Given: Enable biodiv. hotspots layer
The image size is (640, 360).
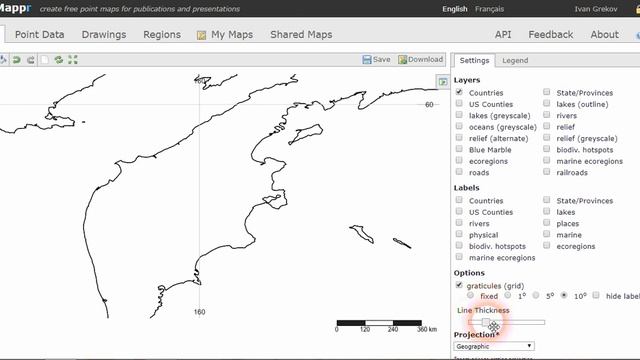Looking at the screenshot, I should 547,149.
